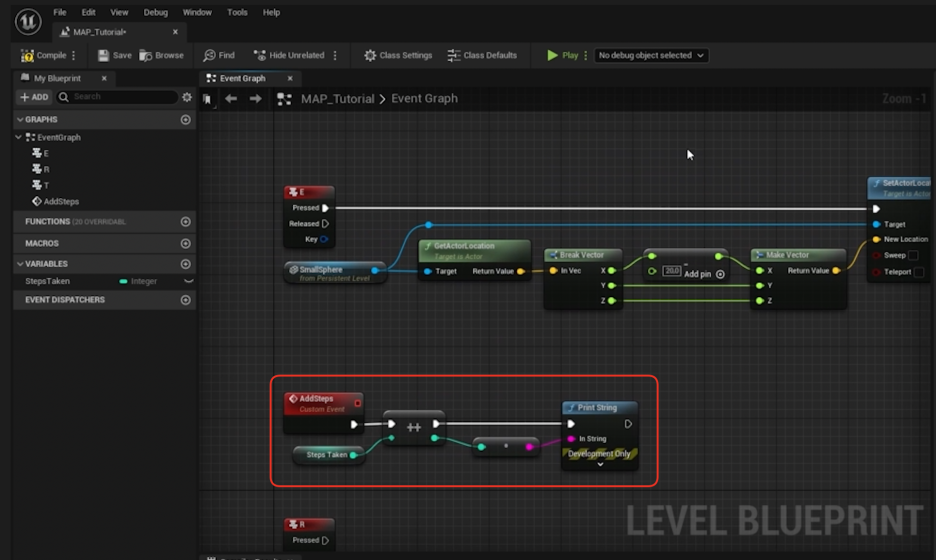
Task: Open Compile options three-dot menu
Action: 74,56
